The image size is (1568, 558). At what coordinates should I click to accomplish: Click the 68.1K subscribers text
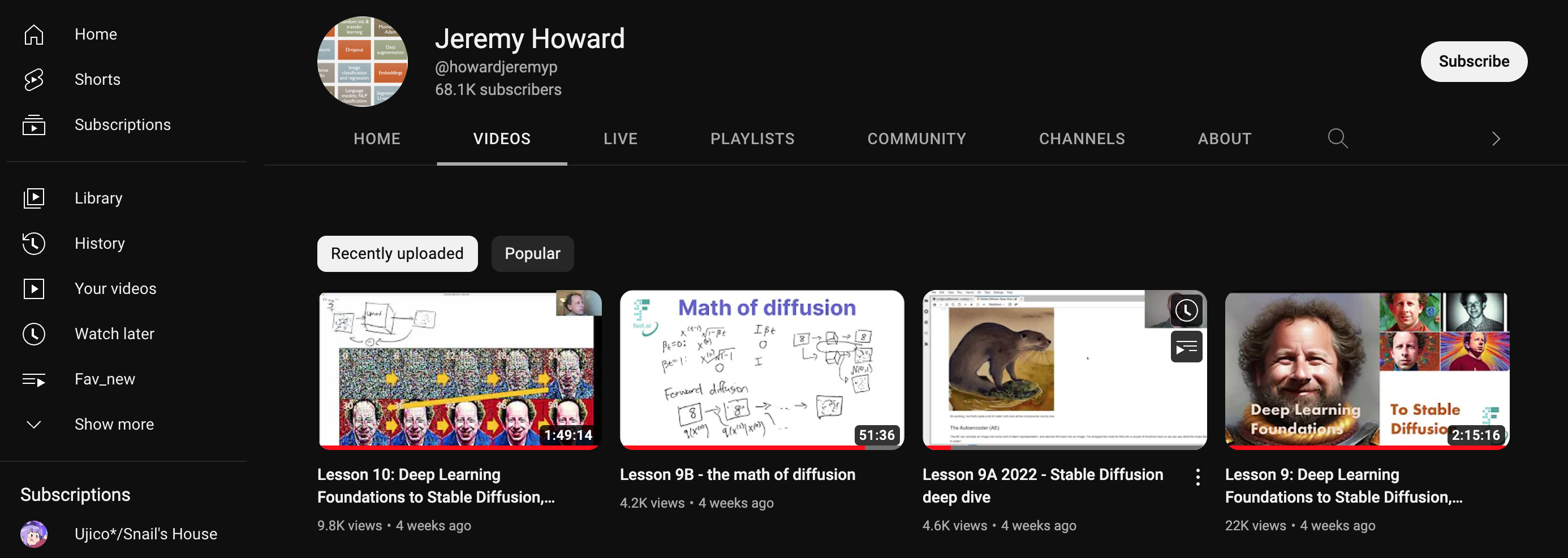[498, 89]
